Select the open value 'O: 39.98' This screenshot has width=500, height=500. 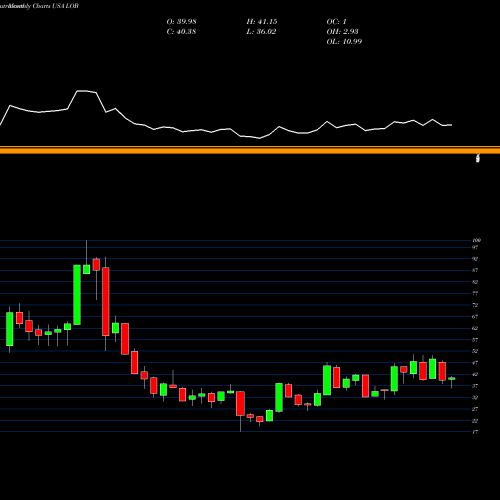click(x=181, y=22)
